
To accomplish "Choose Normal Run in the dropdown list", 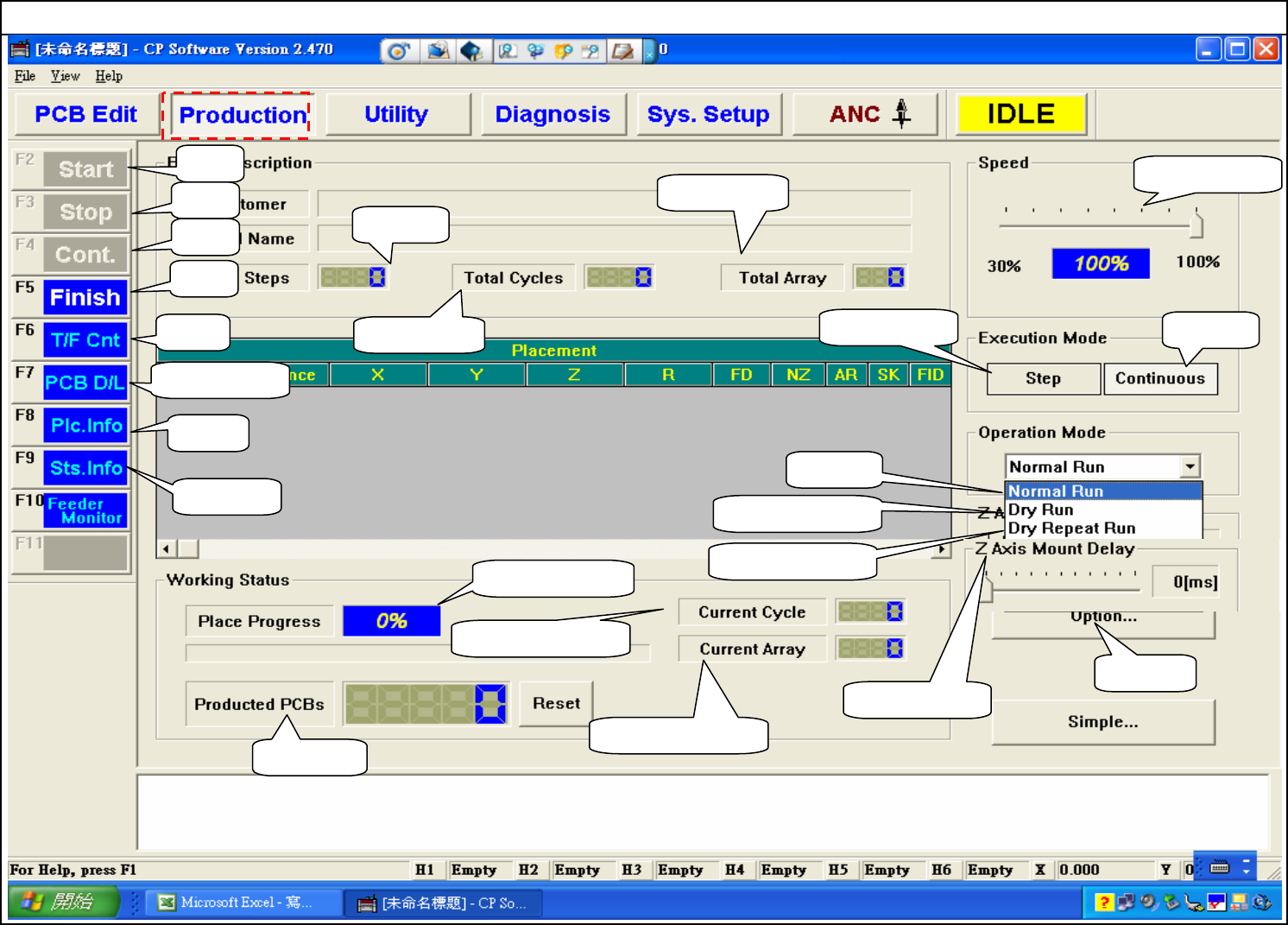I will (1104, 491).
